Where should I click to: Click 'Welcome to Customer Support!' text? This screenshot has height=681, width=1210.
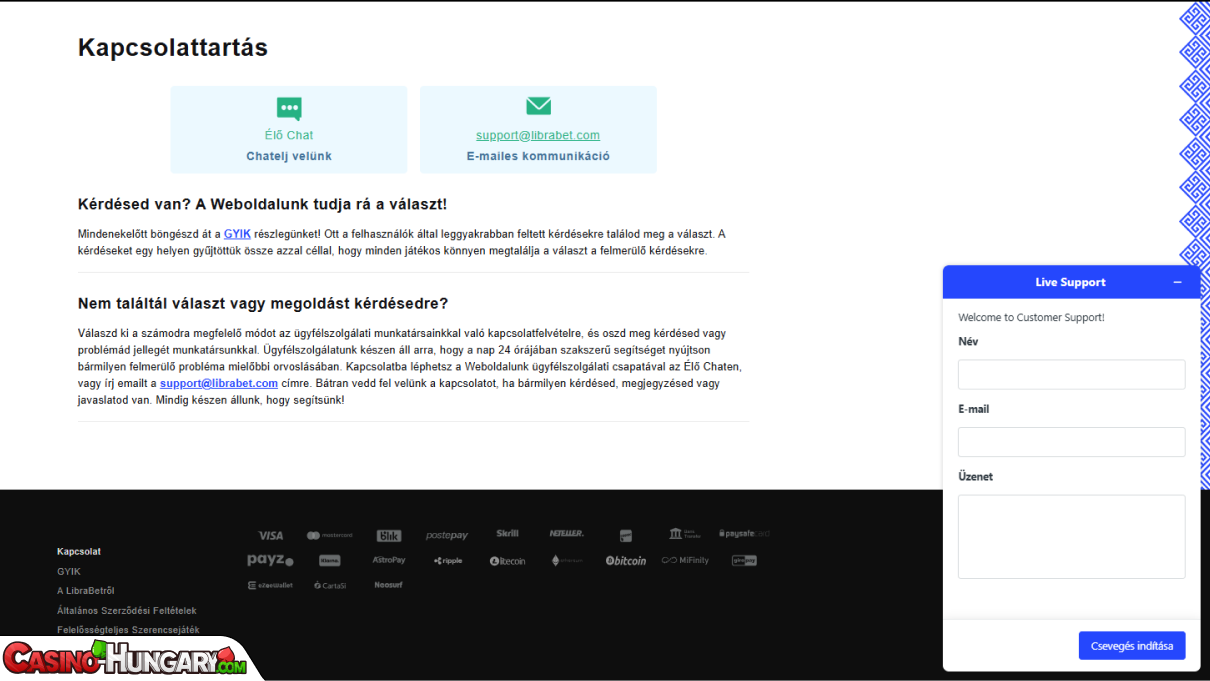(x=1031, y=317)
